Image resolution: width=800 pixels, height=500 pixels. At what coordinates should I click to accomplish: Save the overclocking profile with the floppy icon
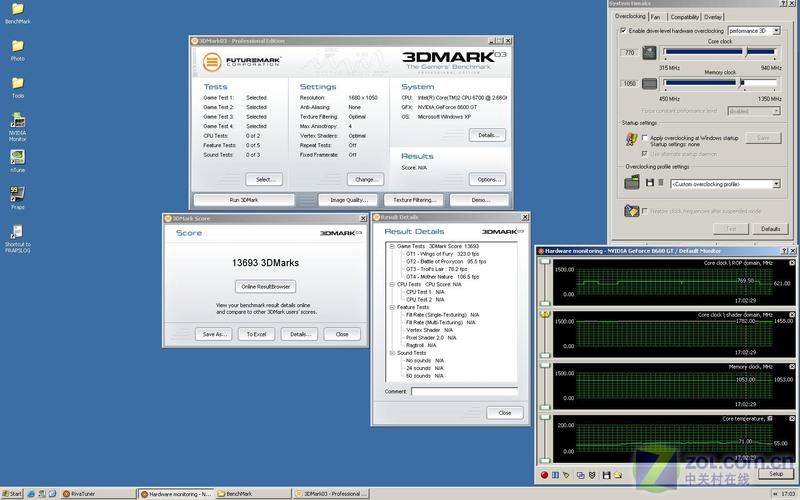(649, 182)
